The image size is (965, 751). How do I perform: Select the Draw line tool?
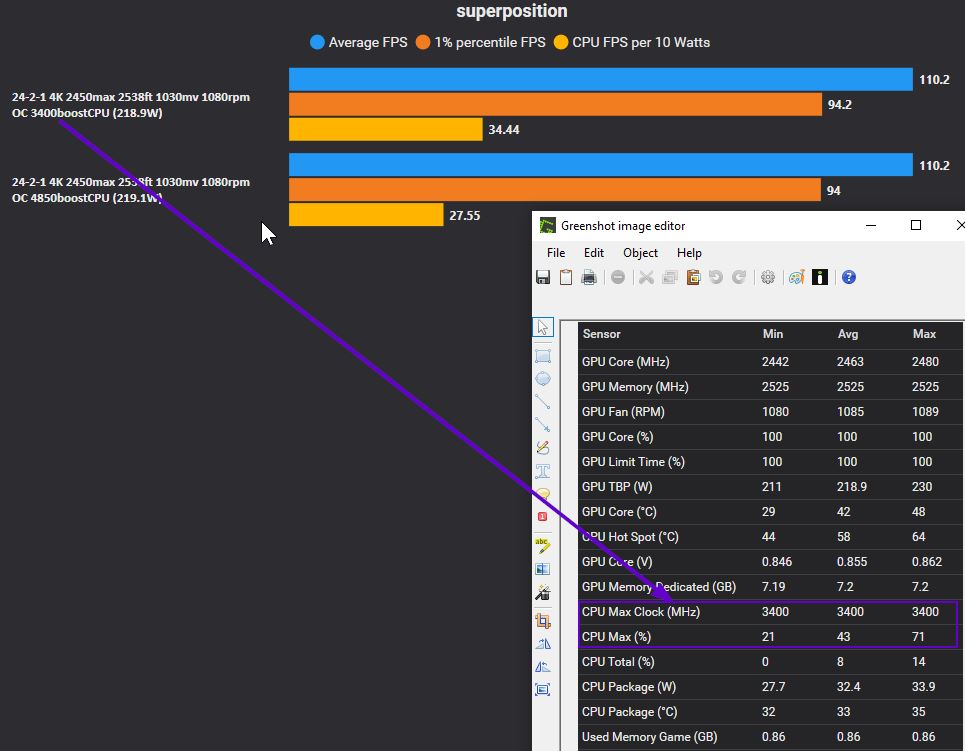543,402
